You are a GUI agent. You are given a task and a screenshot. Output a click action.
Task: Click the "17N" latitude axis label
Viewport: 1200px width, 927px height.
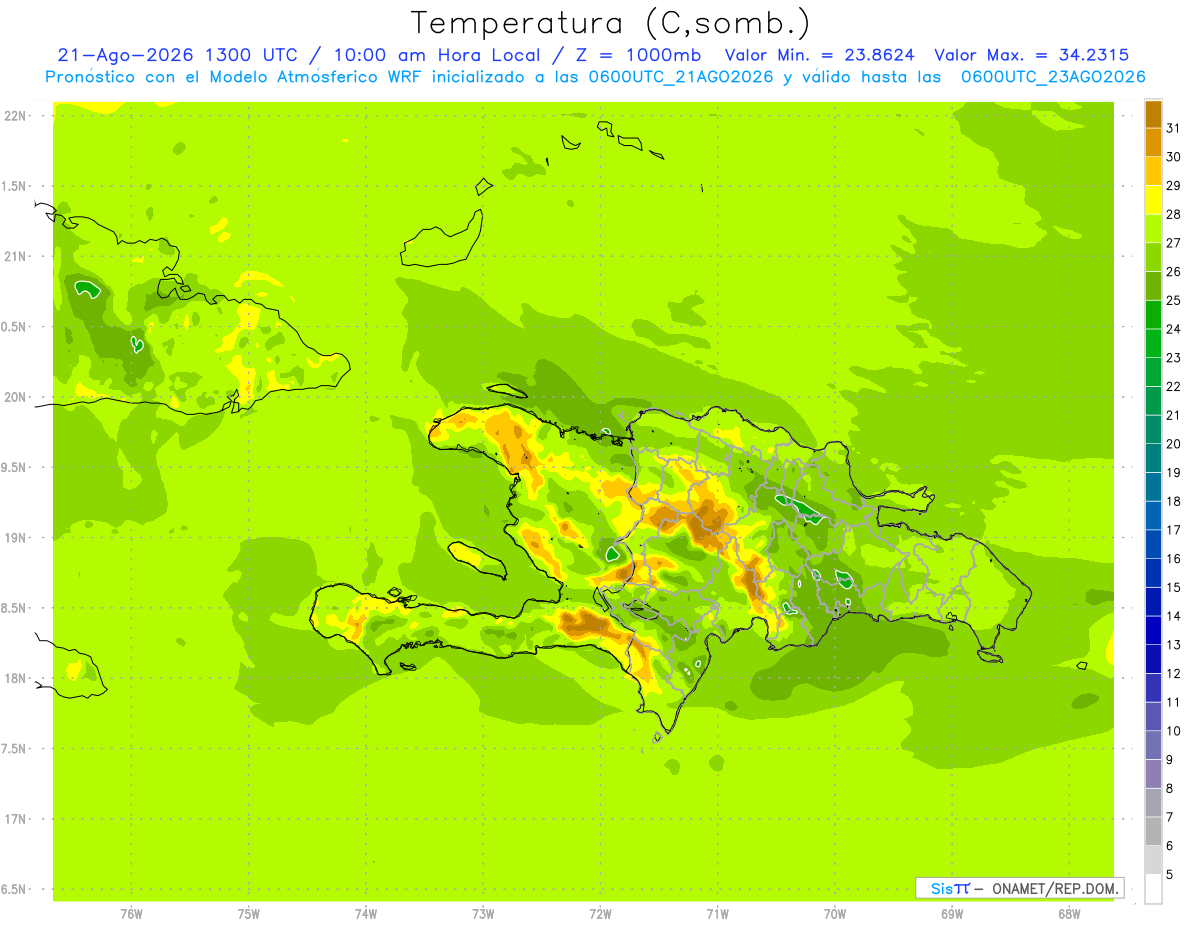point(16,820)
